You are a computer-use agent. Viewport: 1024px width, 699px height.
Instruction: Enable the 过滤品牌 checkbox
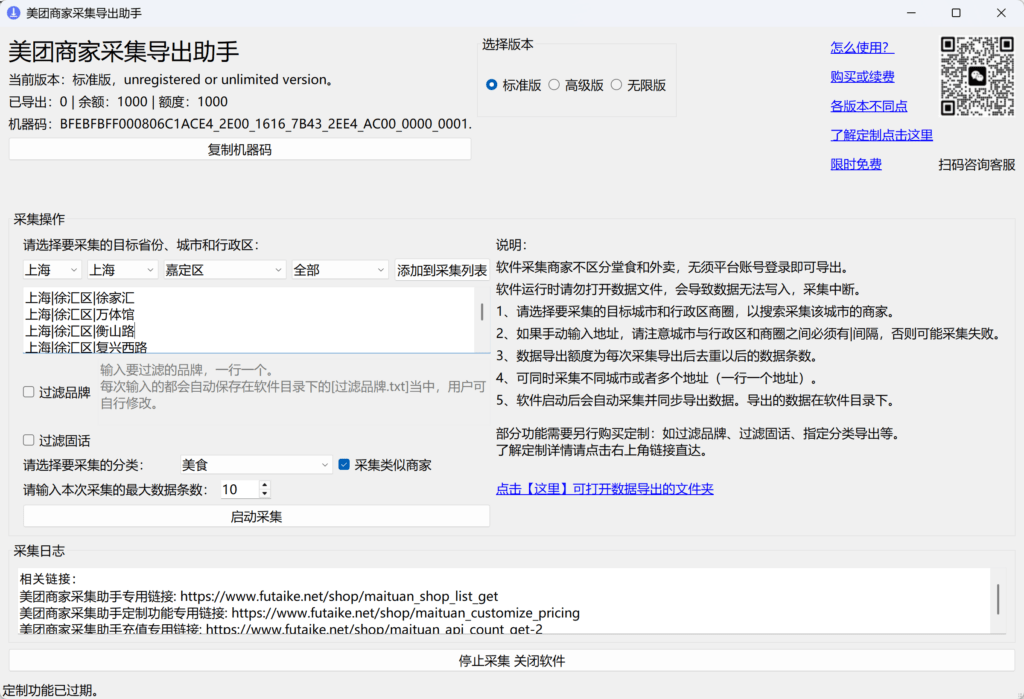(x=27, y=392)
